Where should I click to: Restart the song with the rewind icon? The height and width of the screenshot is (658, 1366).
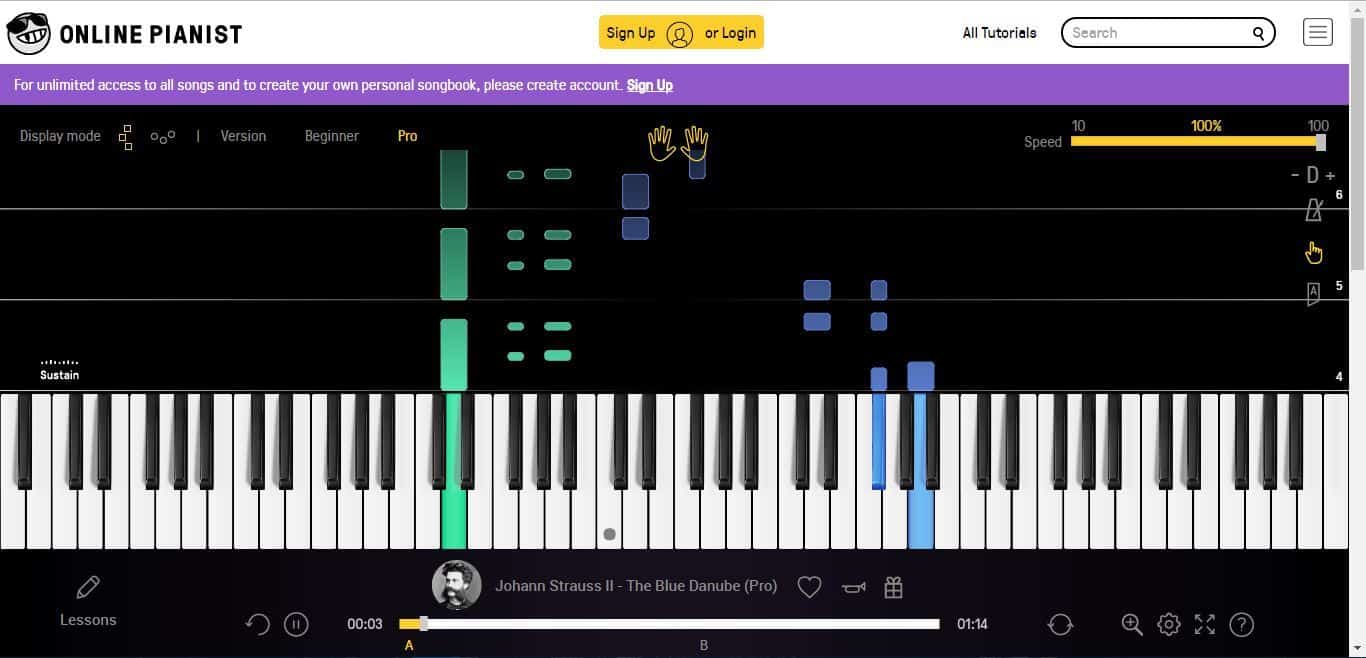(257, 625)
